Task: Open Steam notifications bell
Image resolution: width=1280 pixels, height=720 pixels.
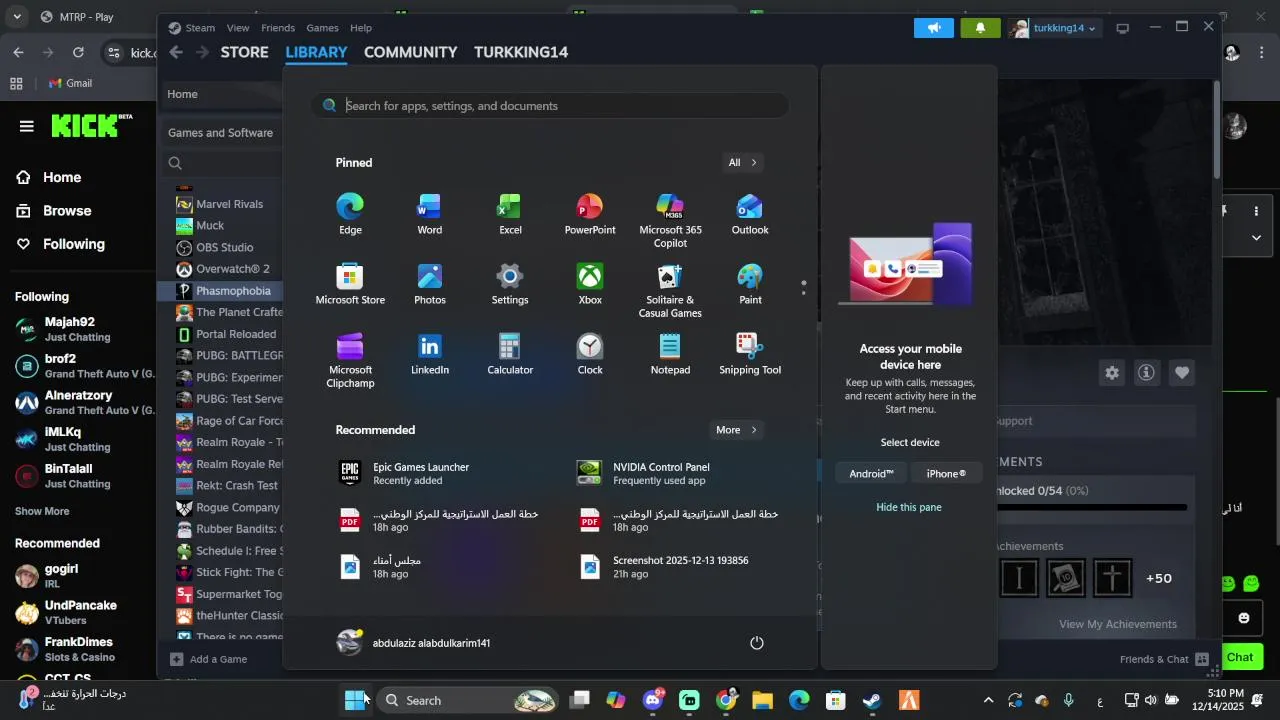Action: (980, 28)
